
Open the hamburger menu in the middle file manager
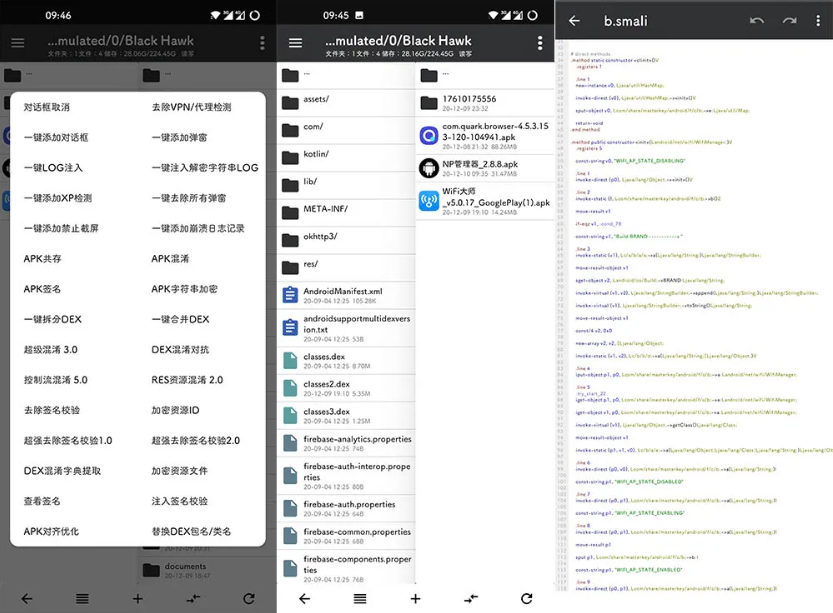click(x=295, y=43)
